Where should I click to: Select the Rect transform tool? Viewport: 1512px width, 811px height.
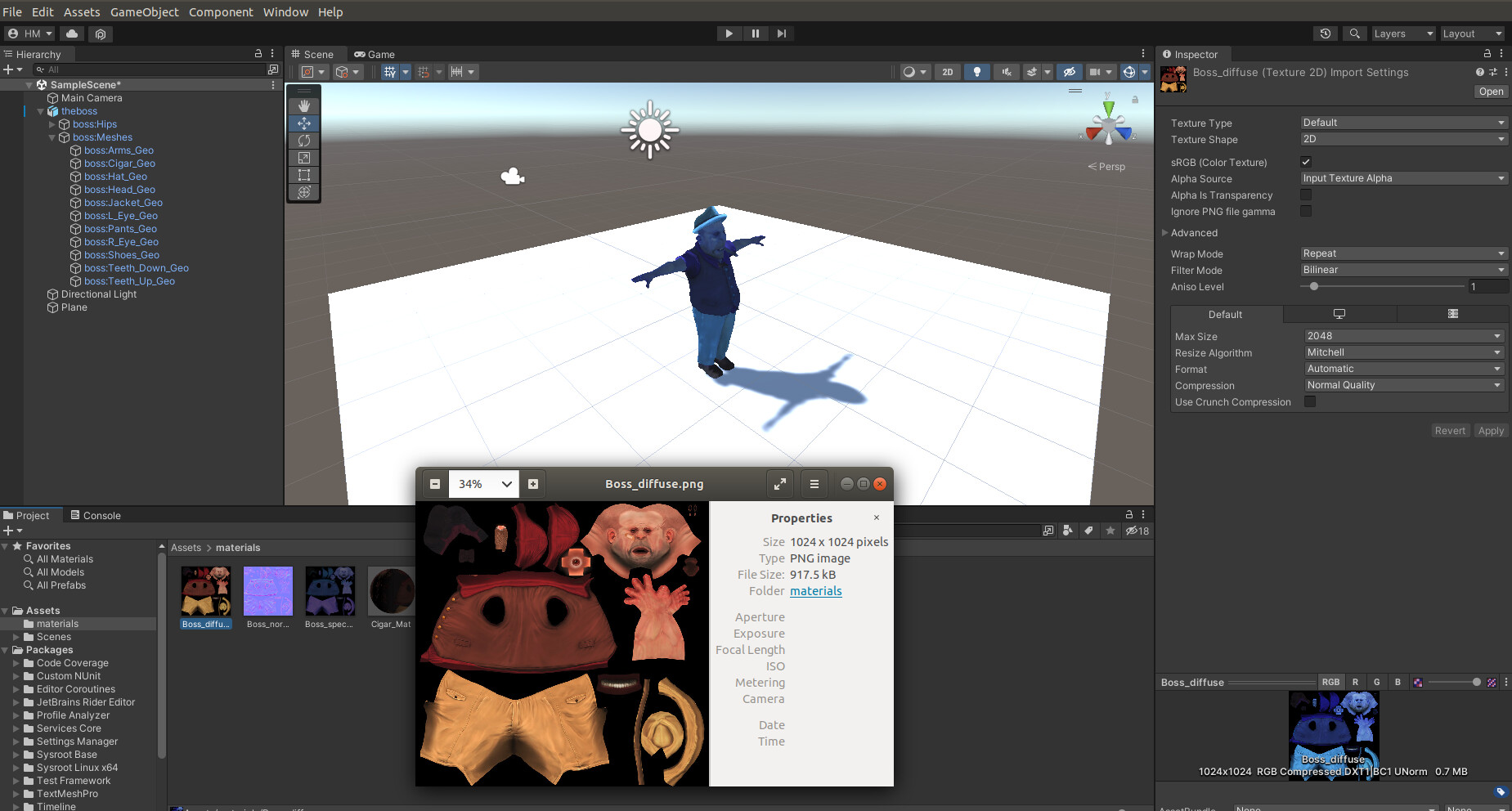(303, 174)
